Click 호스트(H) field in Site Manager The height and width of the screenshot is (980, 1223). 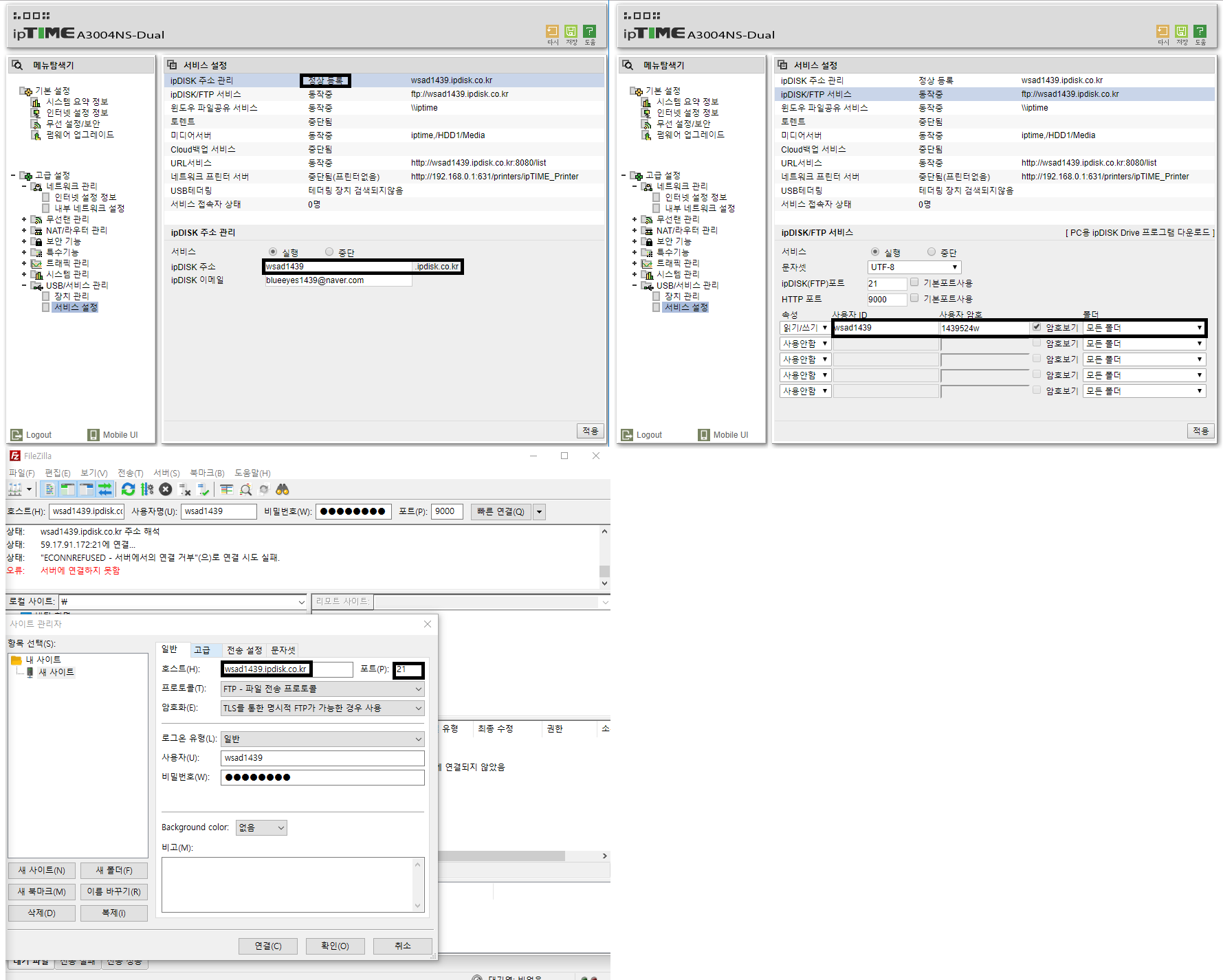pos(287,669)
